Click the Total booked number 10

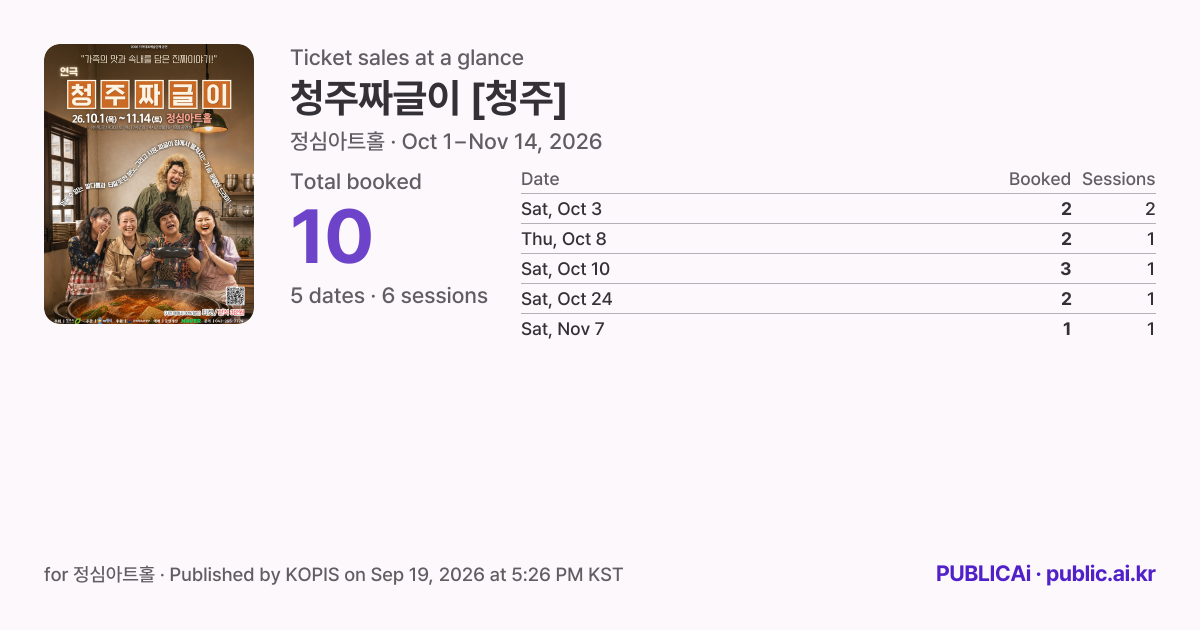coord(331,238)
